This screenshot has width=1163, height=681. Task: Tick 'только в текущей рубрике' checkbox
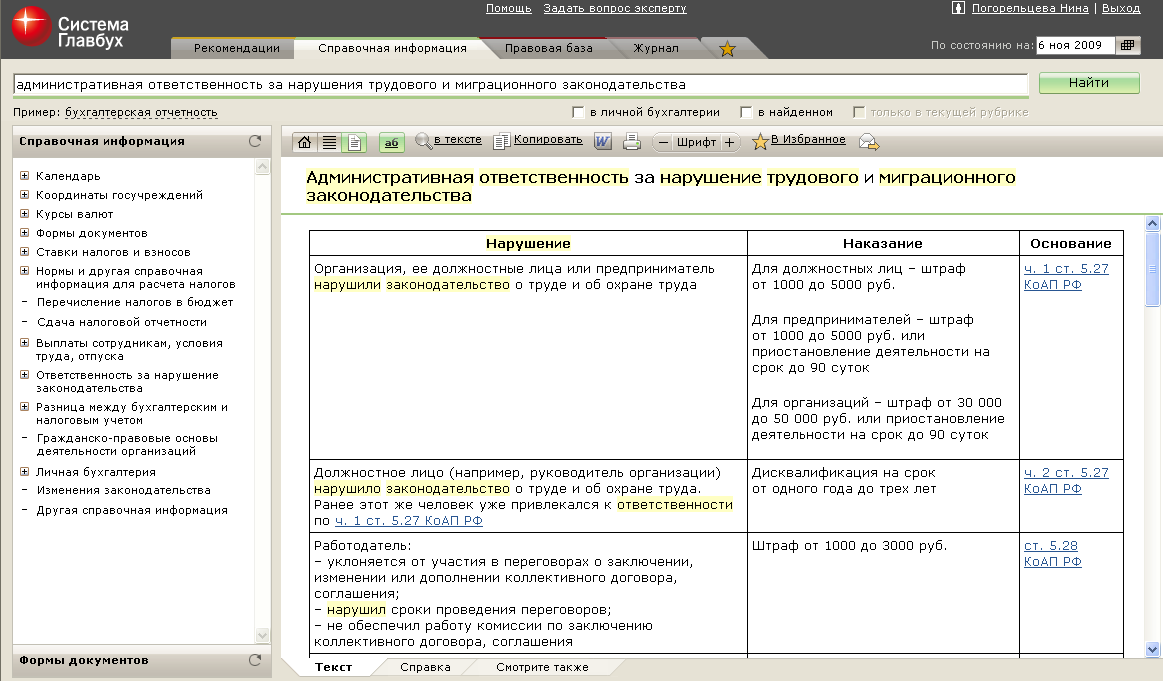pos(858,113)
